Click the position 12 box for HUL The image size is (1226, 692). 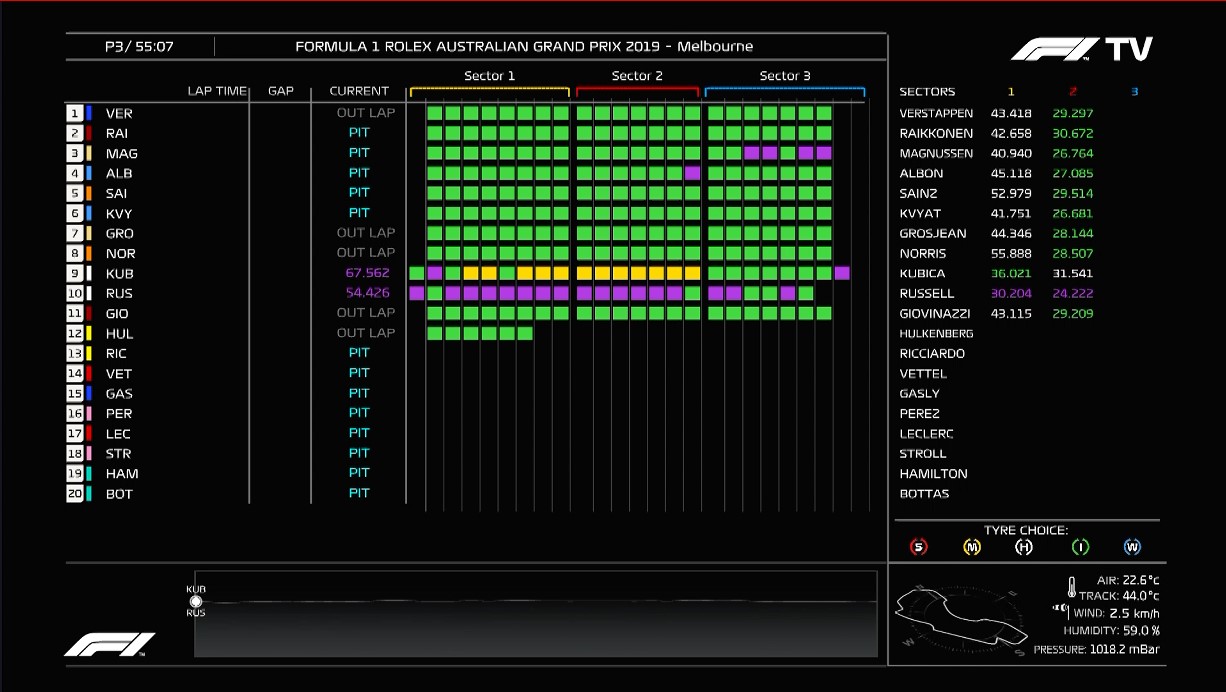[x=74, y=333]
